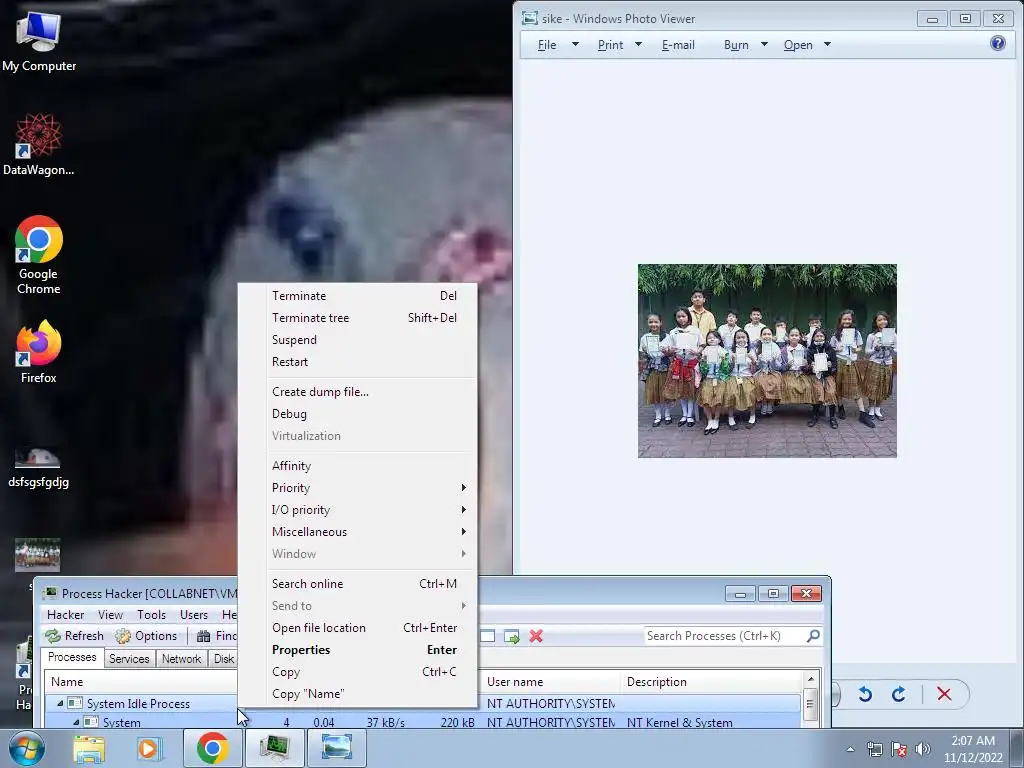Viewport: 1024px width, 768px height.
Task: Rotate photo clockwise in Photo Viewer
Action: 899,694
